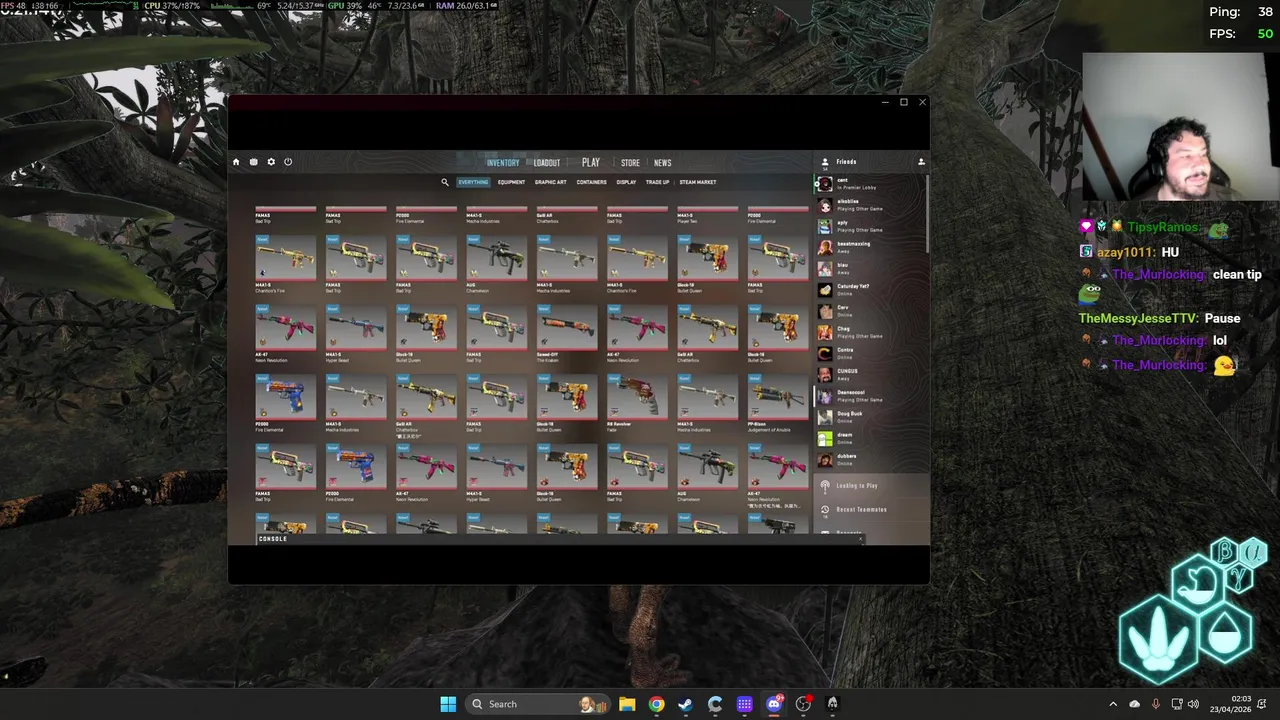
Task: Open the purple grid app on the taskbar
Action: click(x=744, y=704)
